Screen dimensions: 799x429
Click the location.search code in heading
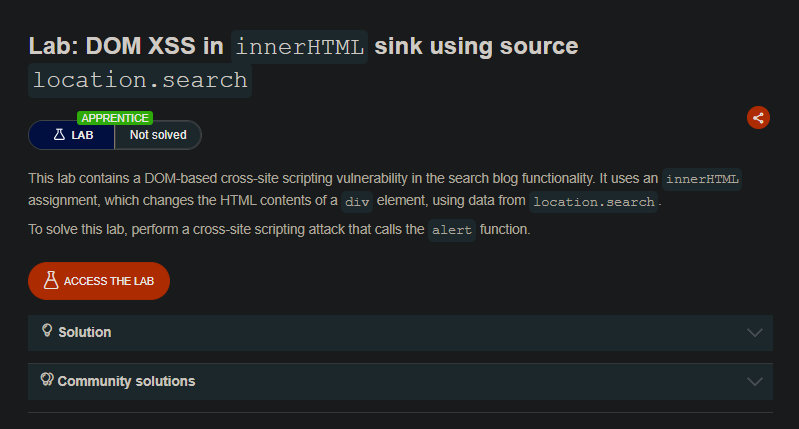[140, 81]
